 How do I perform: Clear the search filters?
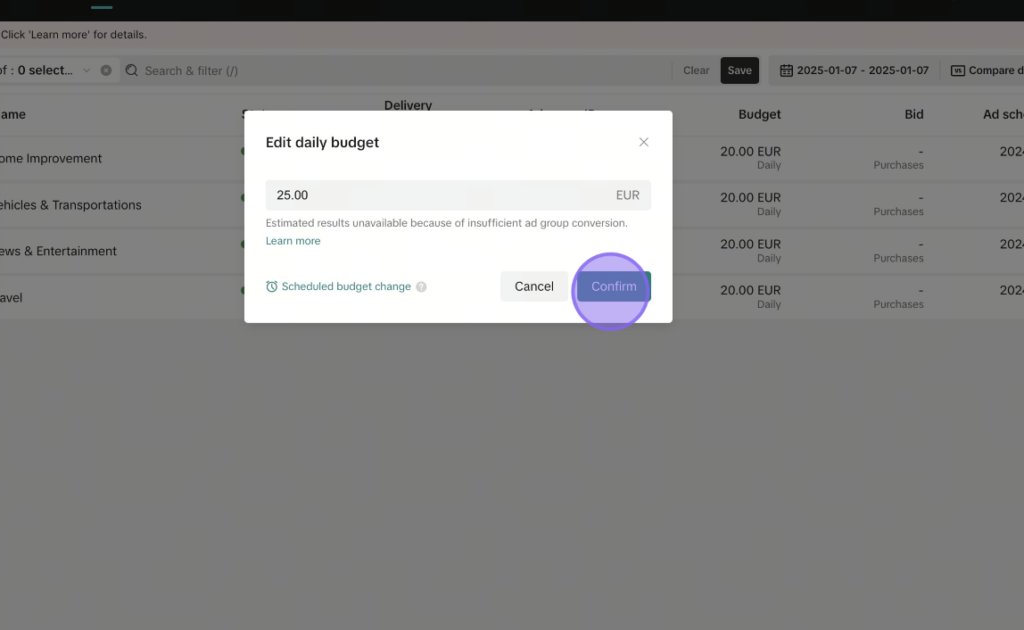(x=696, y=71)
